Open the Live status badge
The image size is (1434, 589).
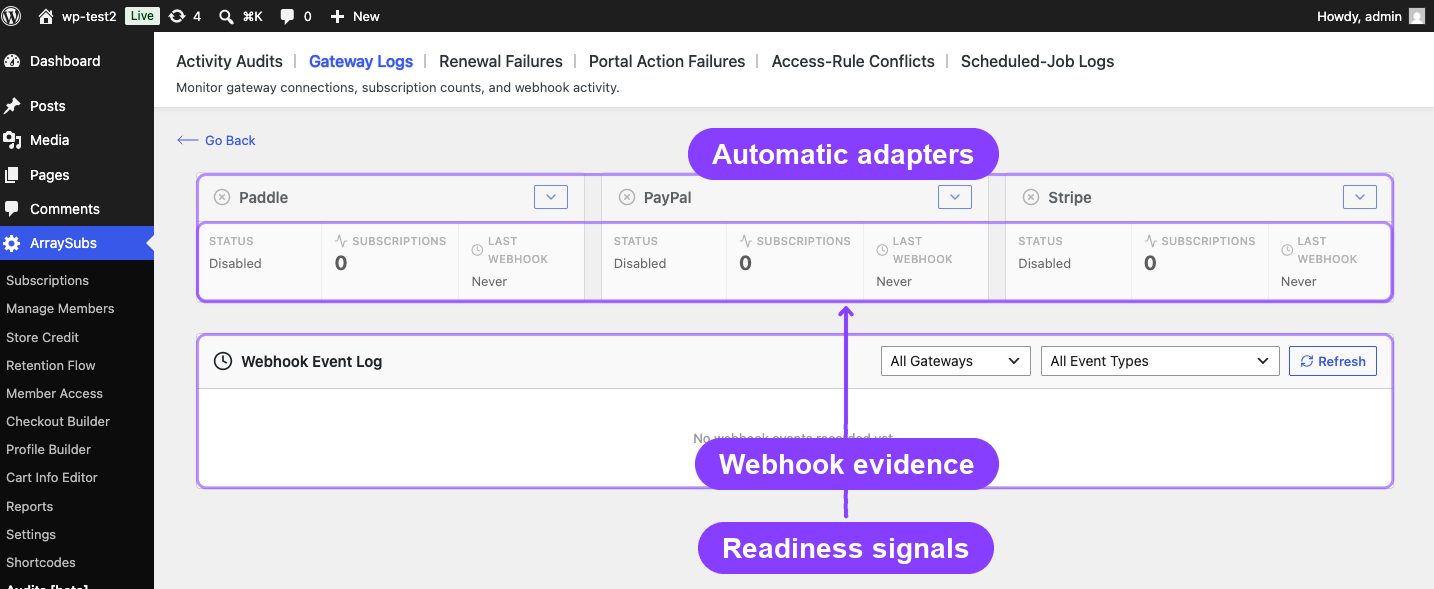pyautogui.click(x=142, y=16)
